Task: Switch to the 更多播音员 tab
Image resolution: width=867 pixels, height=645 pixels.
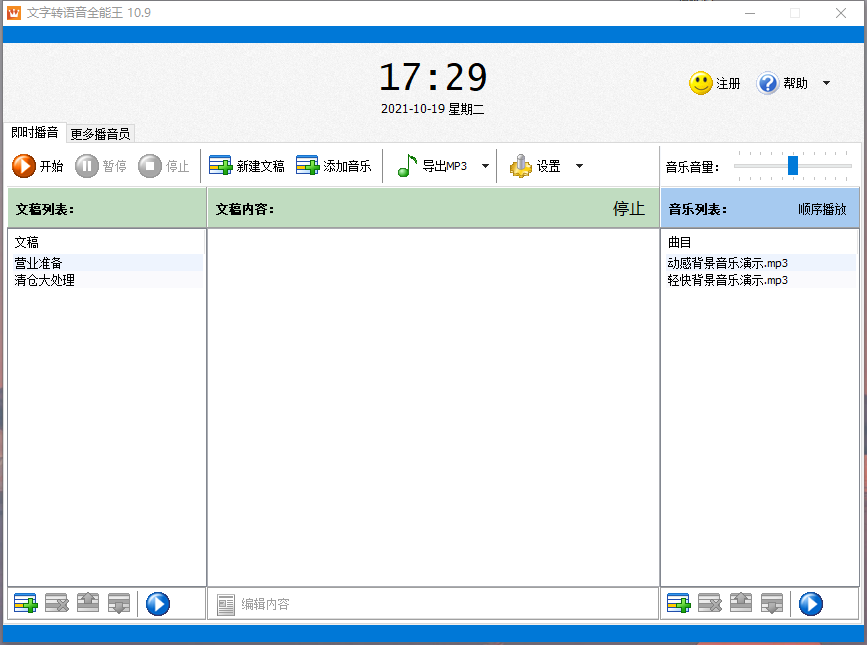Action: tap(100, 133)
